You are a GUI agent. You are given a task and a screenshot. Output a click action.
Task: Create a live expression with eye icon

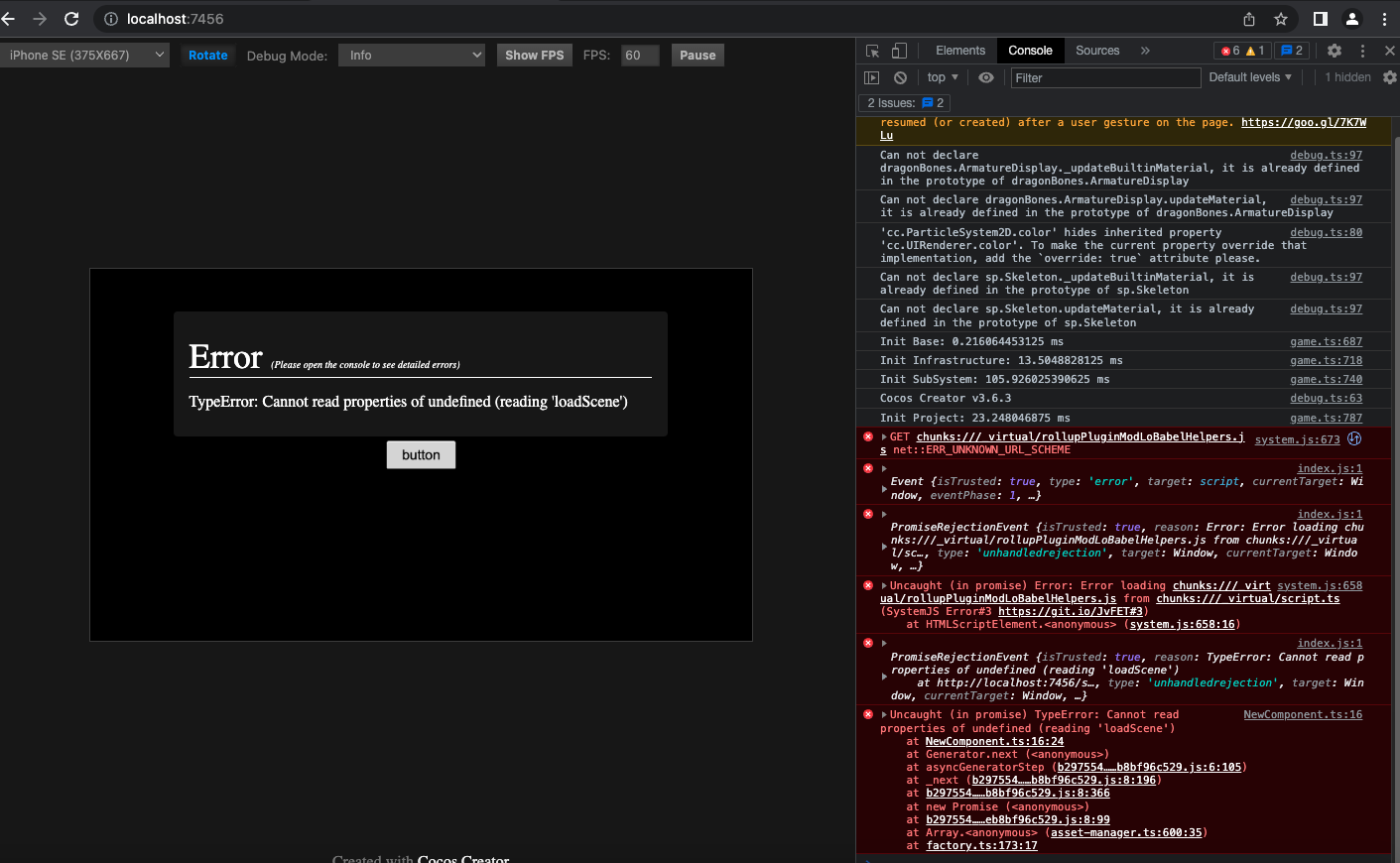coord(985,77)
